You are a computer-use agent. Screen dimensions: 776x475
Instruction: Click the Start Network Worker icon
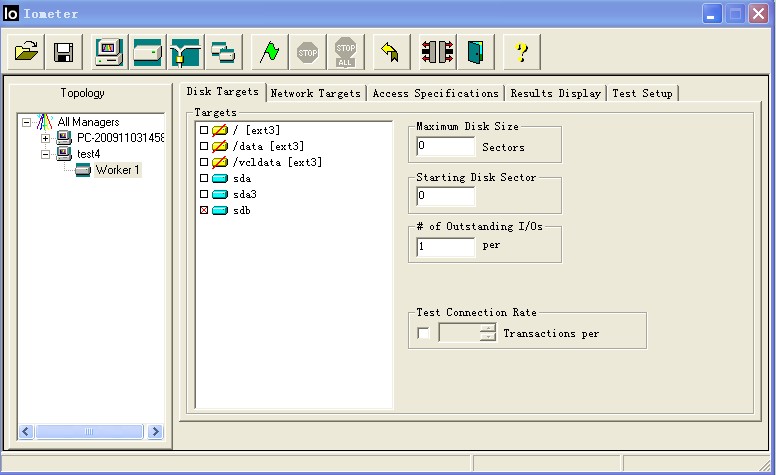click(x=185, y=51)
